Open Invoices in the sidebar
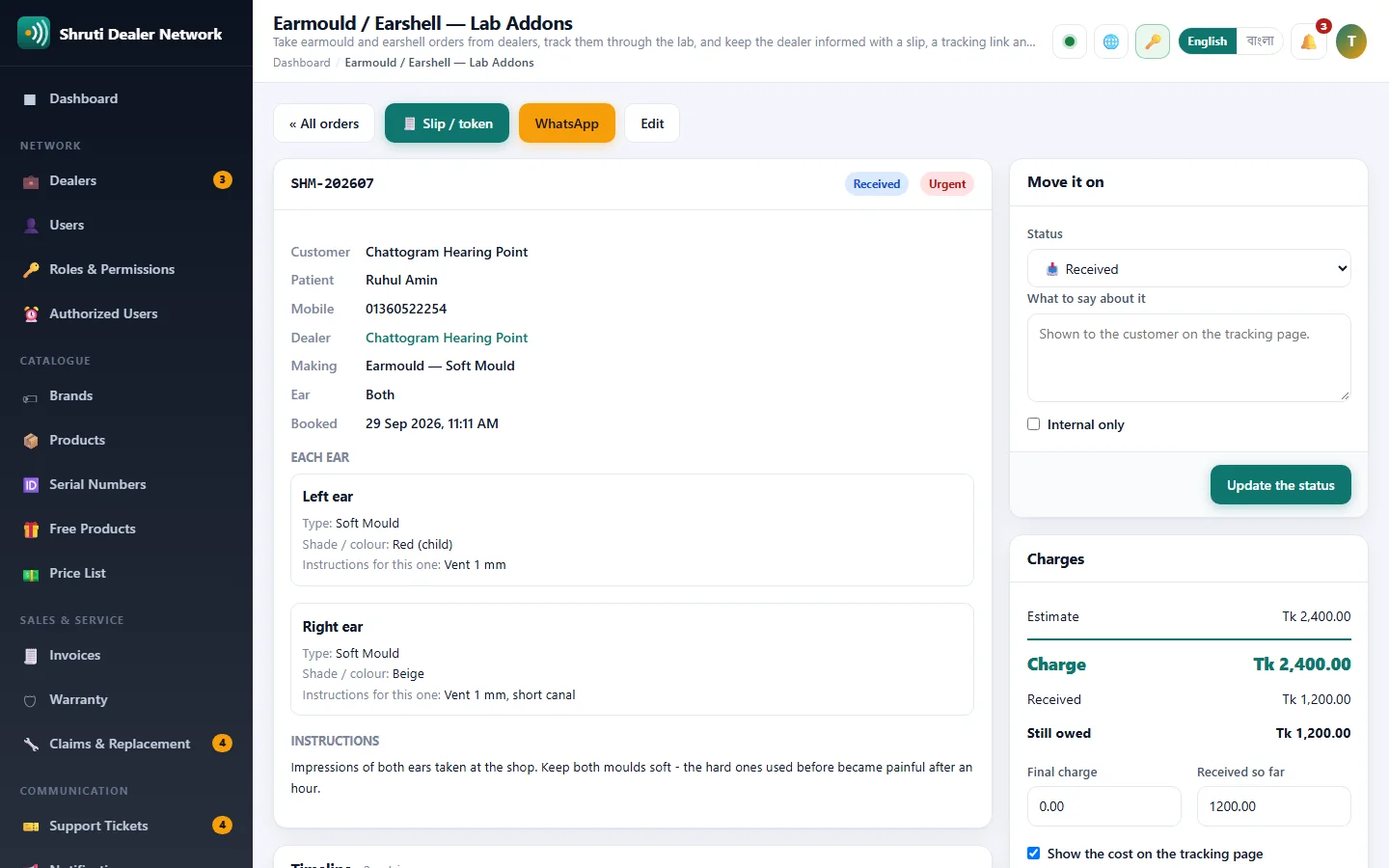1389x868 pixels. click(125, 655)
